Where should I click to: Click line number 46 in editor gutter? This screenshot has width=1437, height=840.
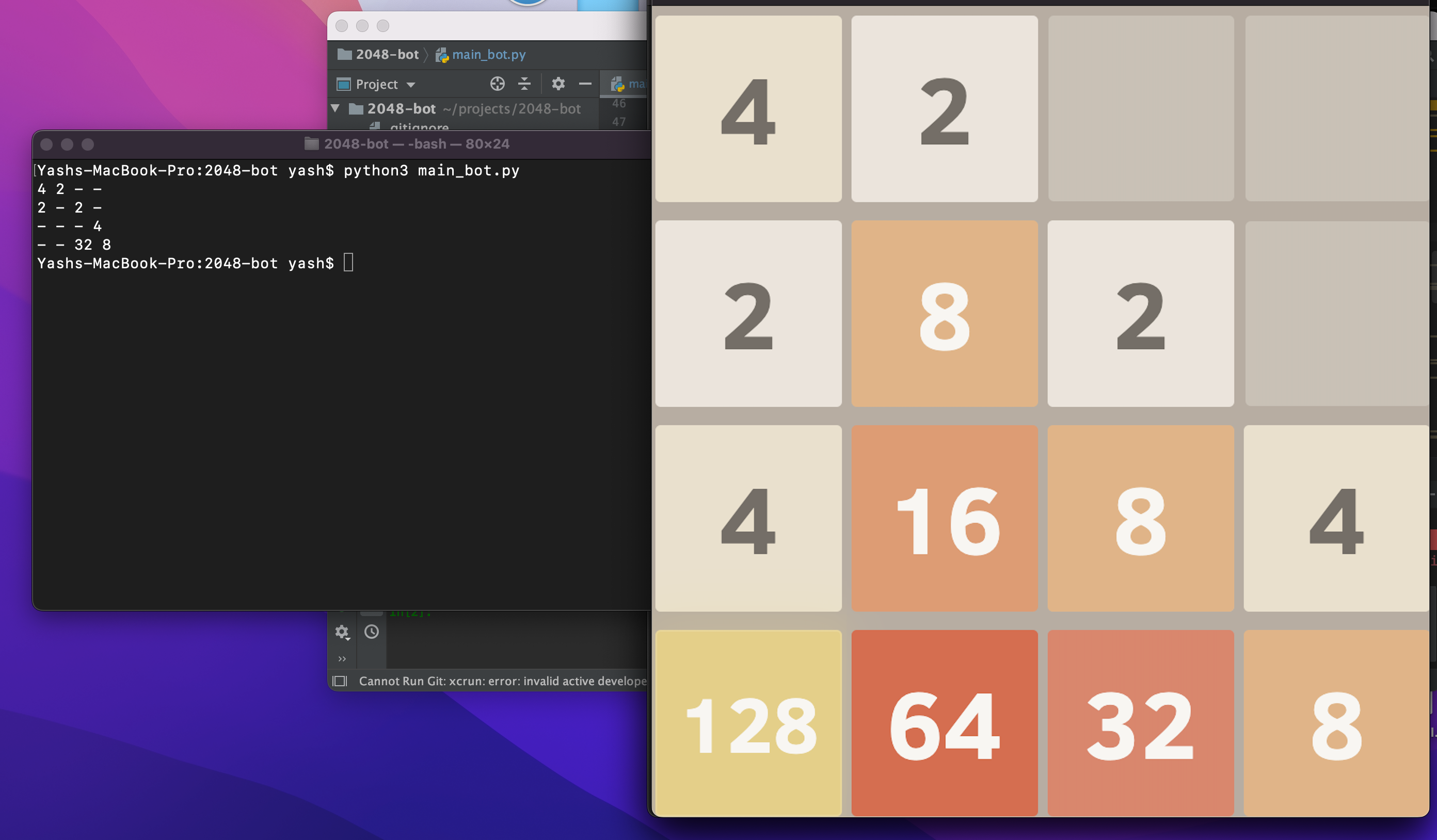point(619,103)
